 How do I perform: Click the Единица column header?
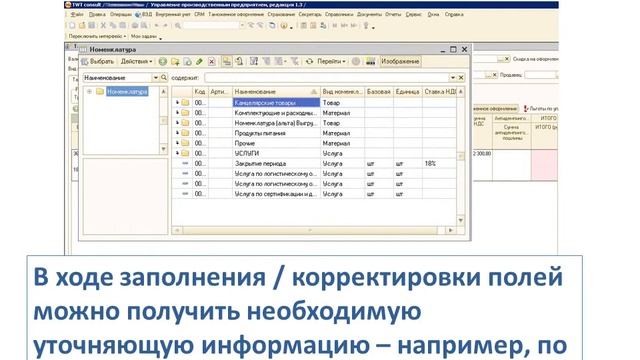[408, 92]
